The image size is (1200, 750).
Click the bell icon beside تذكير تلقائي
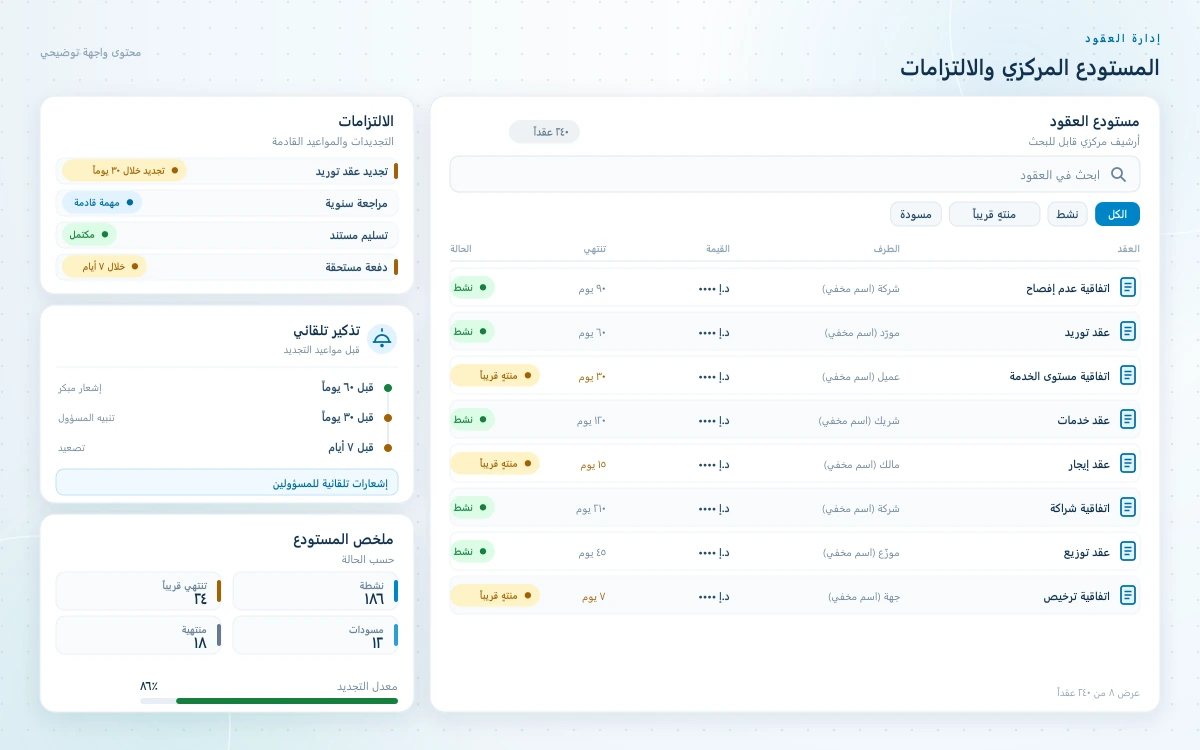[x=382, y=339]
